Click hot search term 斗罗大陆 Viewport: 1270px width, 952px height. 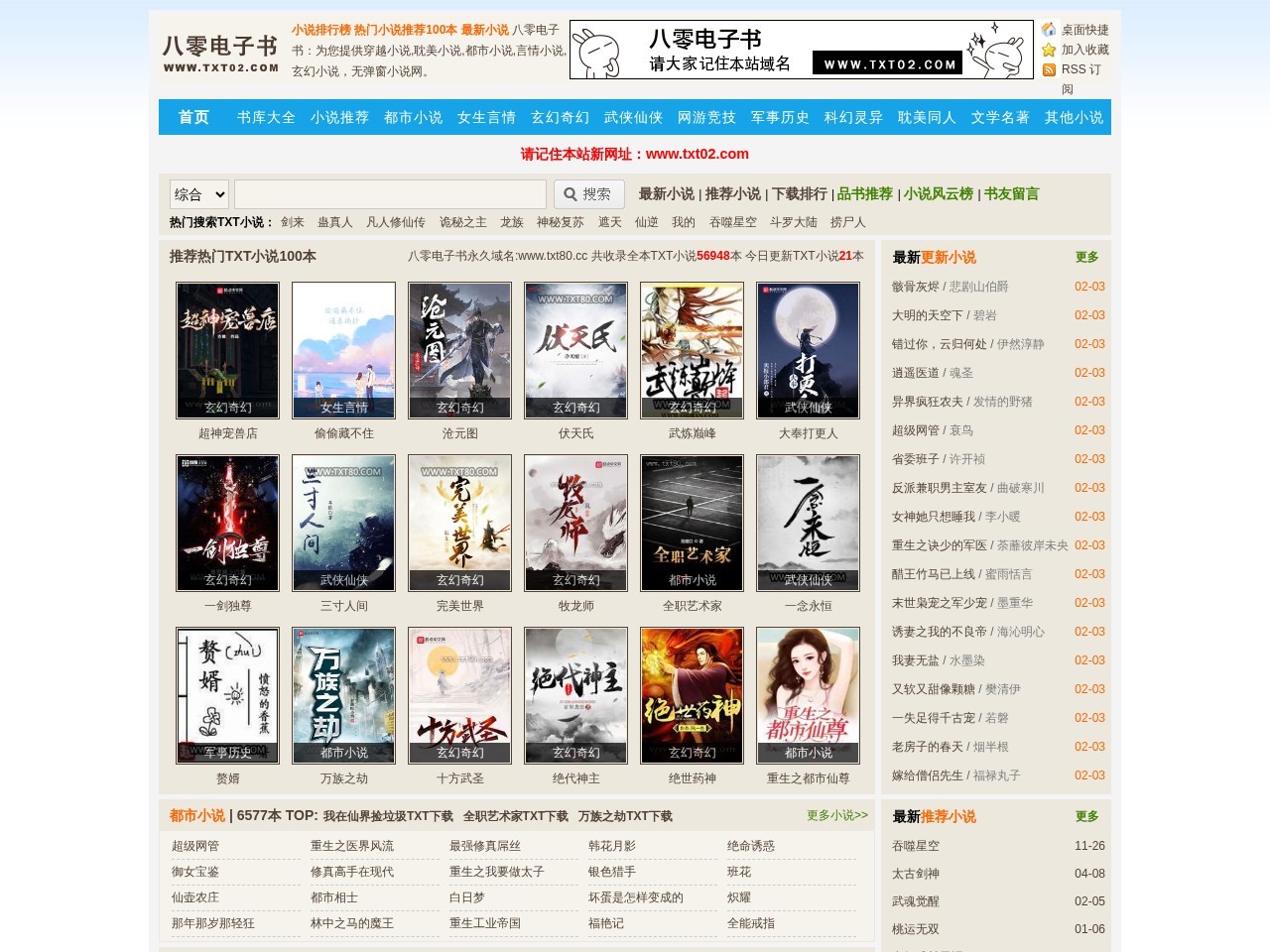coord(793,222)
